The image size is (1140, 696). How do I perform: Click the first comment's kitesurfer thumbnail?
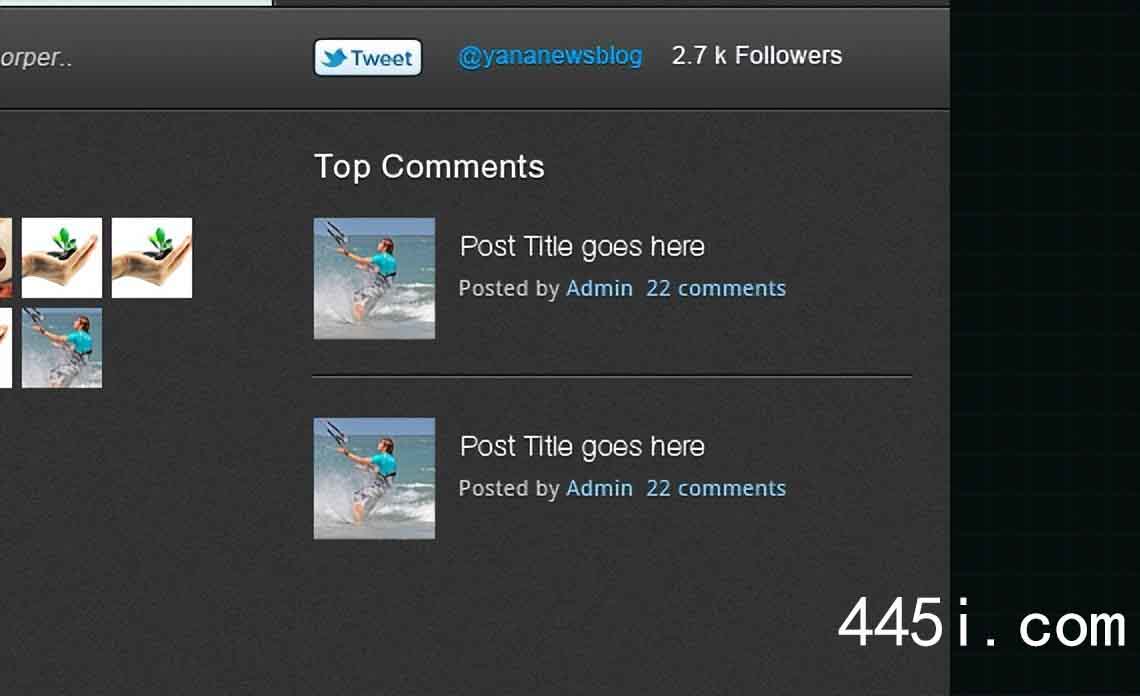(x=374, y=279)
